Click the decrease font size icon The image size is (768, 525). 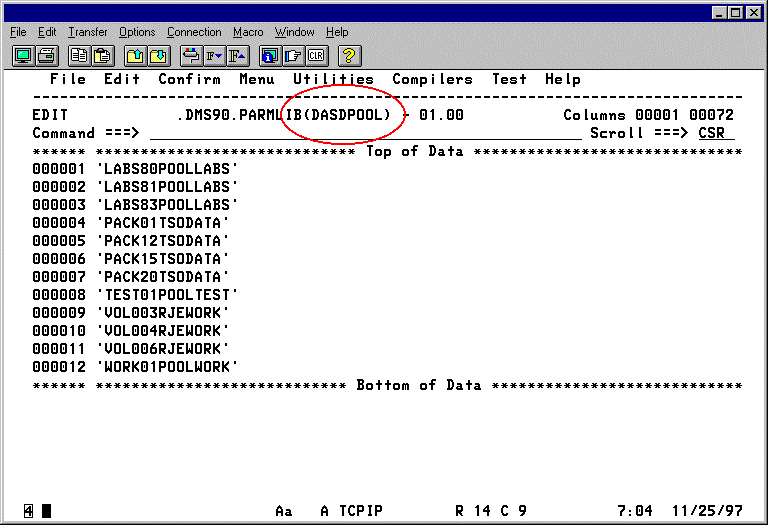coord(214,55)
